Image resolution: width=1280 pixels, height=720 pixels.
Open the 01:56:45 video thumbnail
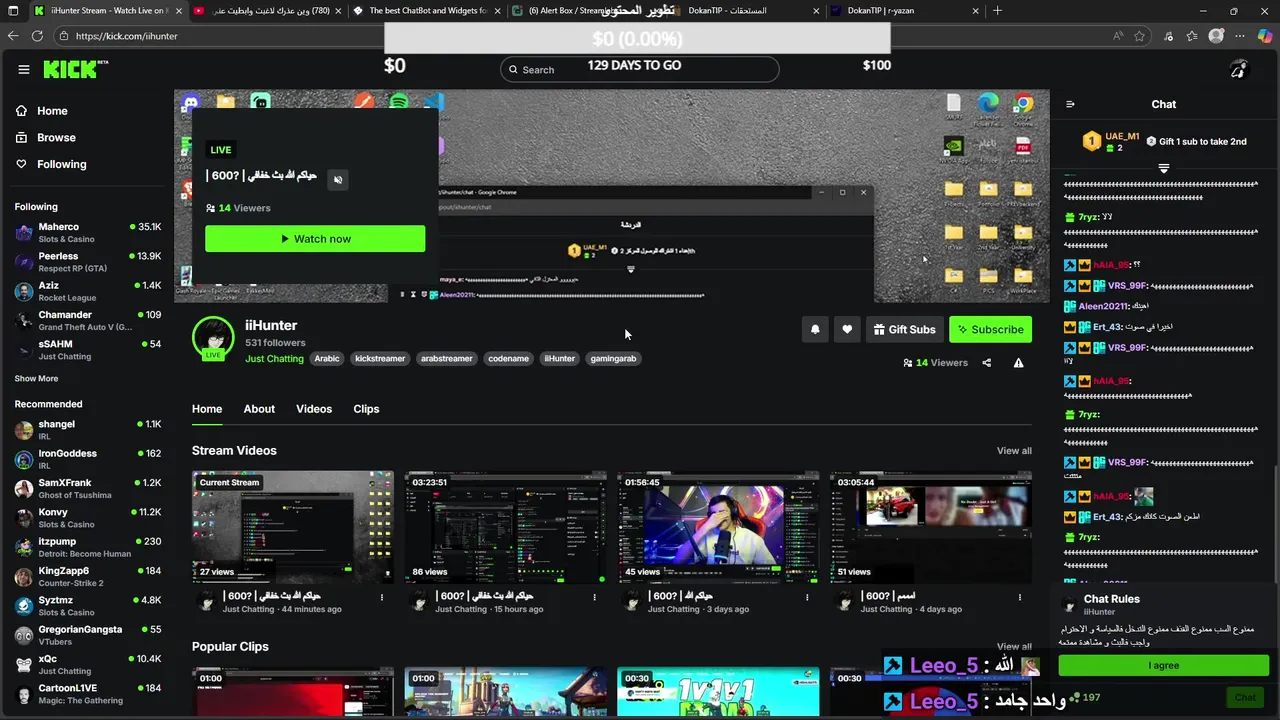[x=718, y=526]
